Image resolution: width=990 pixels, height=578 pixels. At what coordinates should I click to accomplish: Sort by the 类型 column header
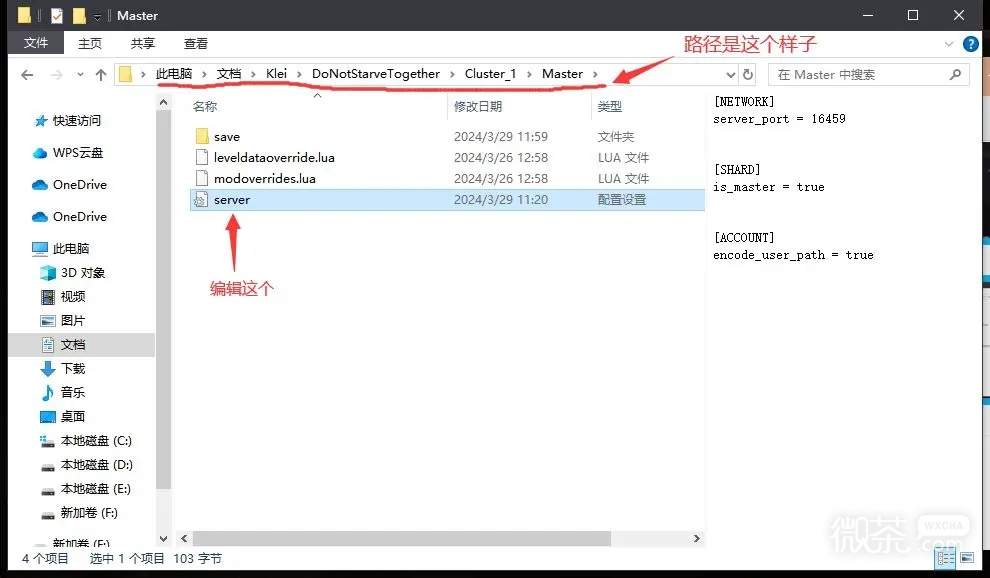(x=610, y=107)
